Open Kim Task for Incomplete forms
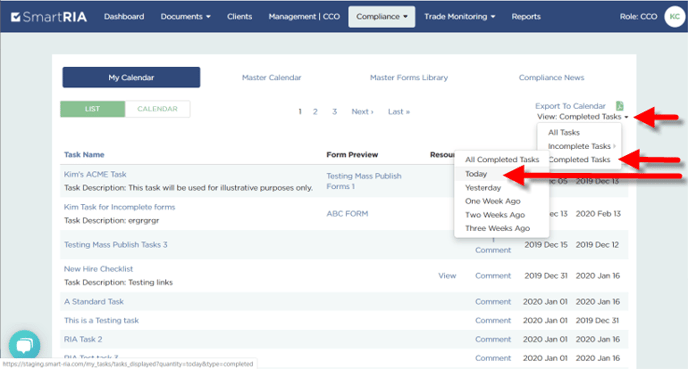 [x=119, y=207]
